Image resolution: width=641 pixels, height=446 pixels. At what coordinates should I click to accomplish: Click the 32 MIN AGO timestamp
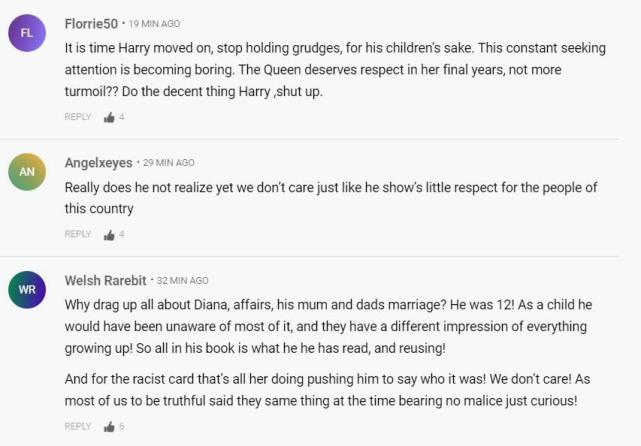tap(183, 280)
